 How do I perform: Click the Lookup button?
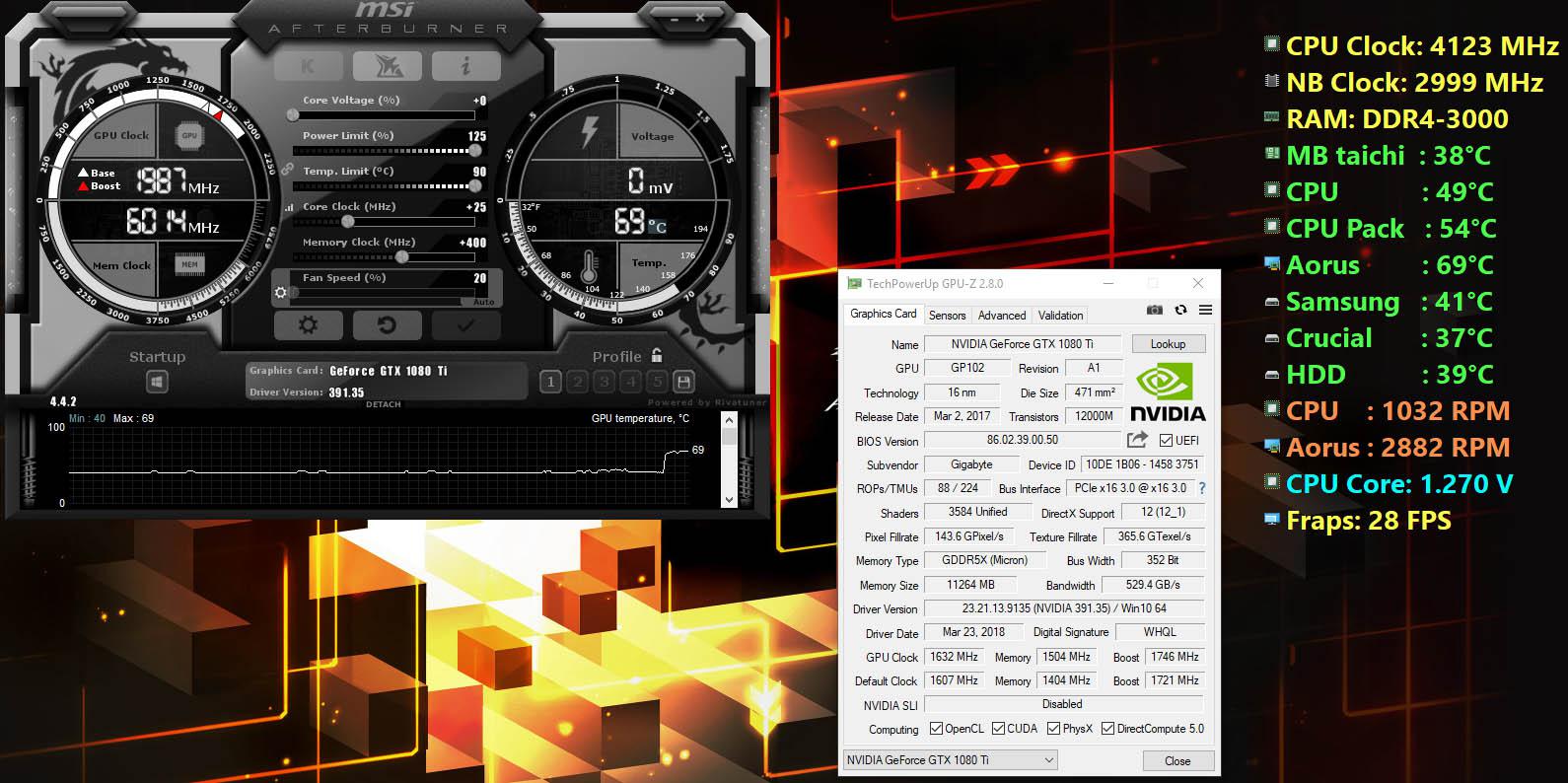click(1168, 344)
